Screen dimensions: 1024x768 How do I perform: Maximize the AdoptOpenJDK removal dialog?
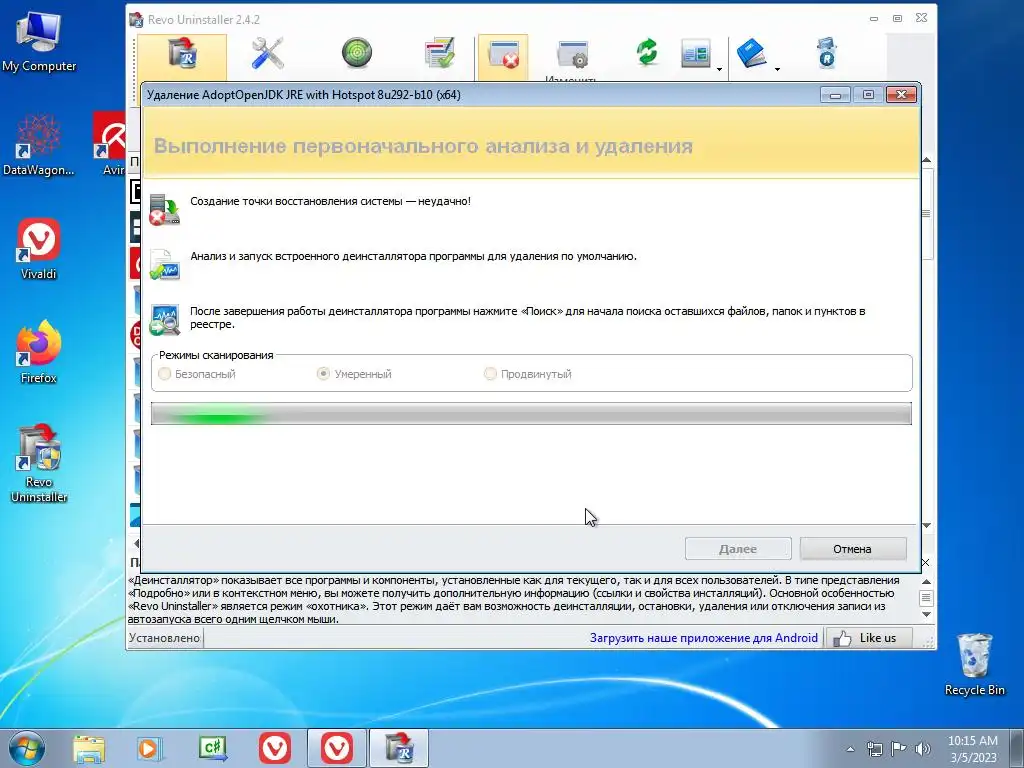coord(868,95)
